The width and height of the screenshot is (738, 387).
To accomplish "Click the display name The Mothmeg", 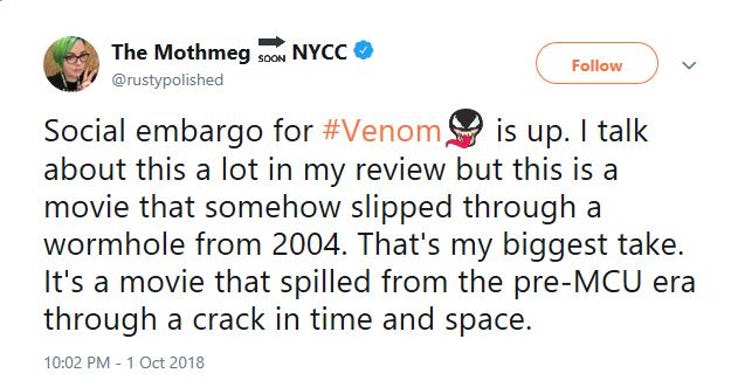I will tap(181, 52).
